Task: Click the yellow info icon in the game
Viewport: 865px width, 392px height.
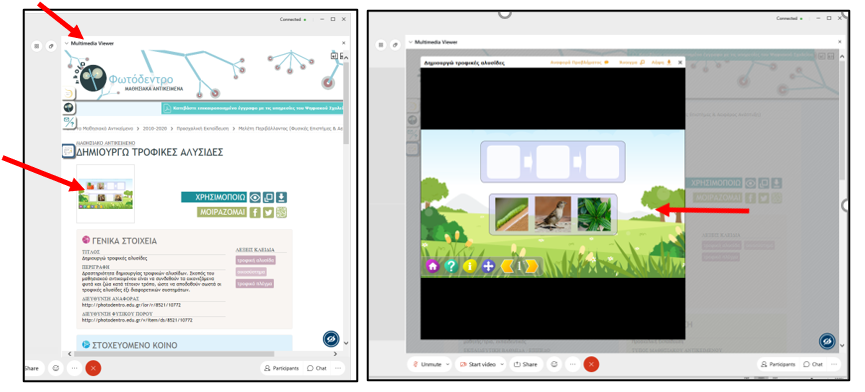Action: pyautogui.click(x=469, y=266)
